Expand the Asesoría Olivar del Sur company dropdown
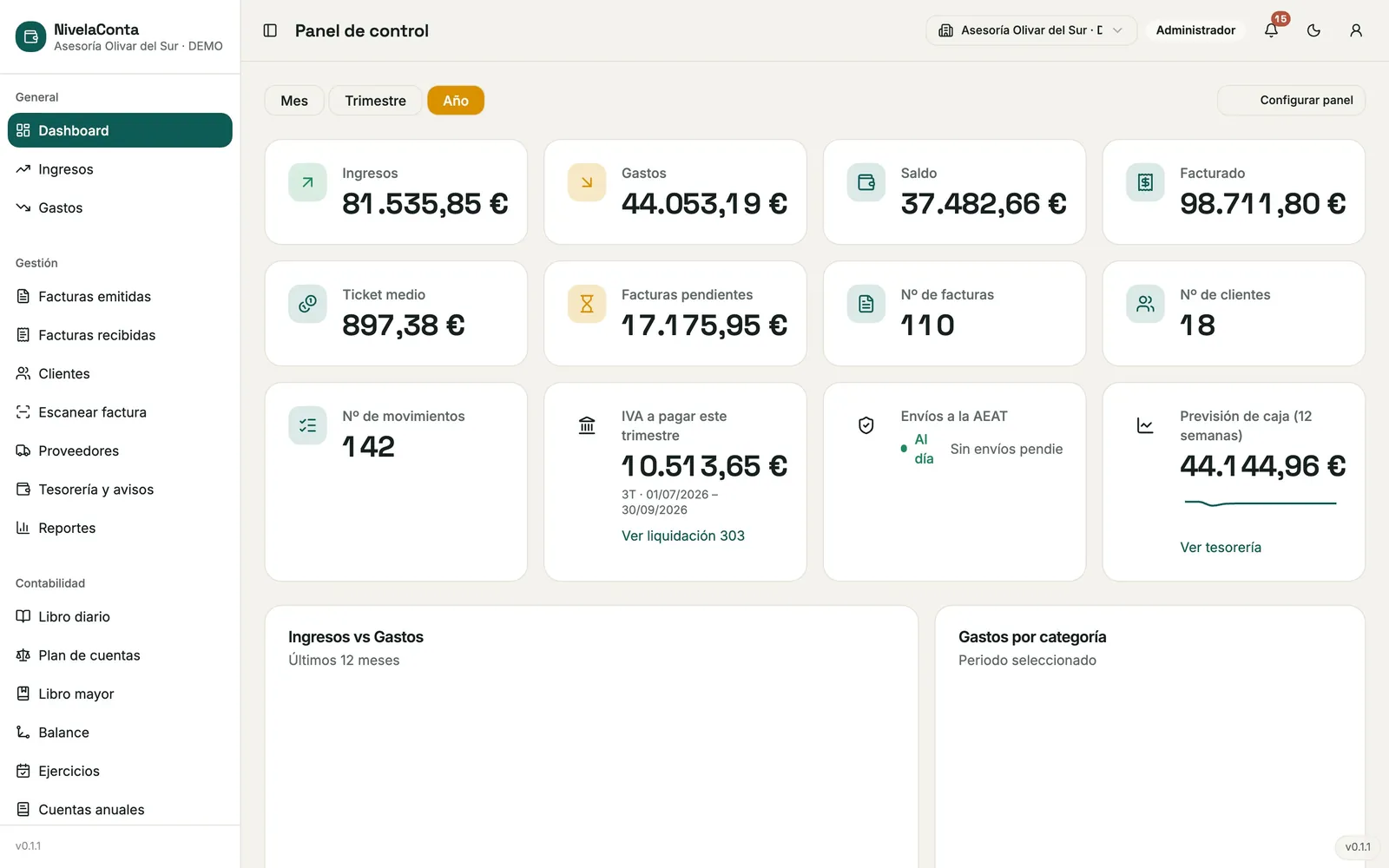 coord(1031,30)
